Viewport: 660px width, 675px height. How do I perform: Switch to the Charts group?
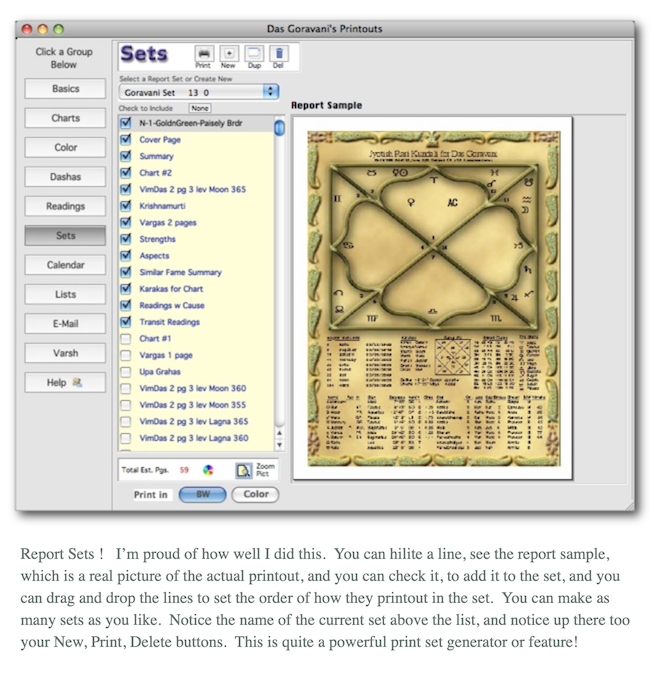(x=65, y=118)
